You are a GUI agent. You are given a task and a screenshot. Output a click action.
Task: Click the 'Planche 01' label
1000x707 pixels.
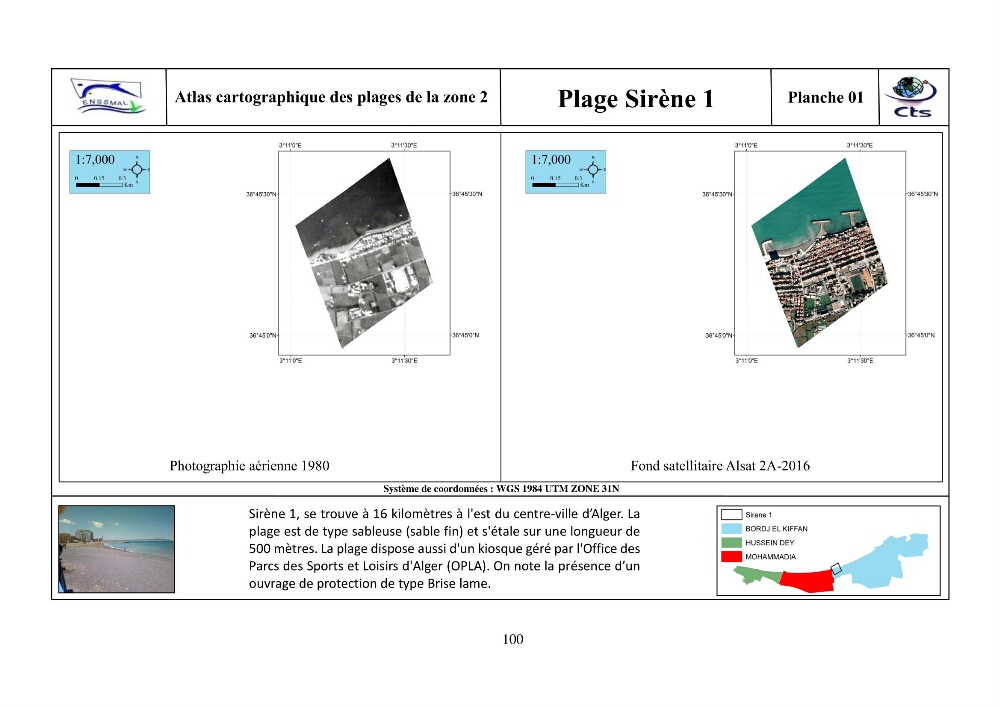pos(825,98)
